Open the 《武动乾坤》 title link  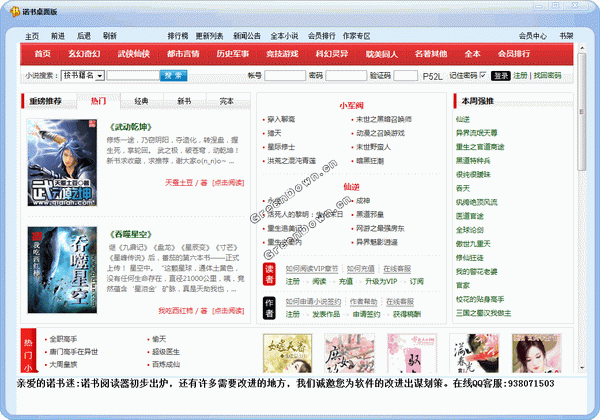[x=131, y=127]
